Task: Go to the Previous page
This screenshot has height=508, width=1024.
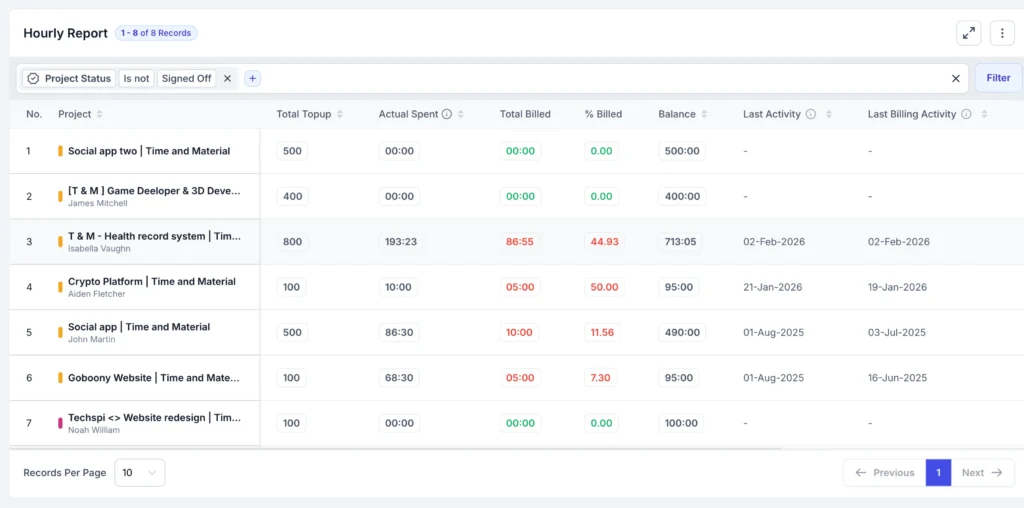Action: pyautogui.click(x=884, y=473)
